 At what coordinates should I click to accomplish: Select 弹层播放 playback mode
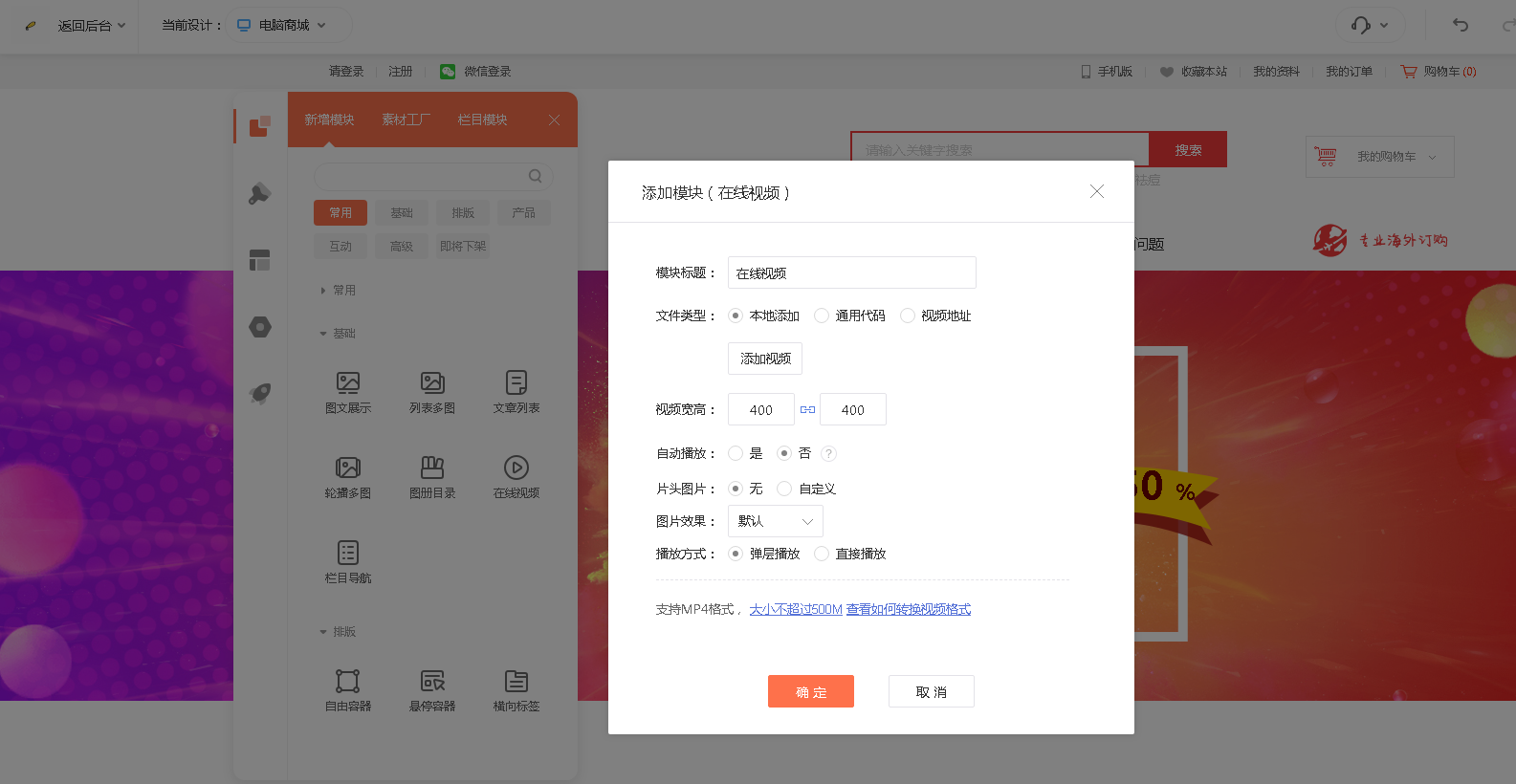click(x=736, y=554)
